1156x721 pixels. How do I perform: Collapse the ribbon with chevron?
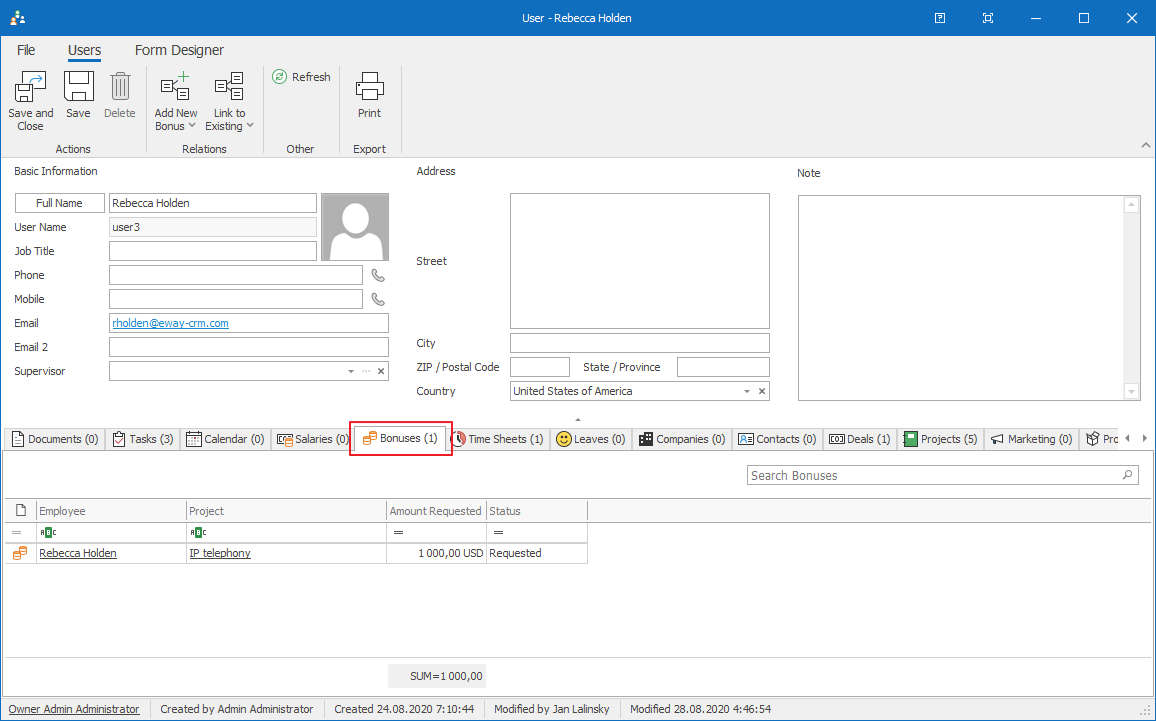click(x=1146, y=145)
